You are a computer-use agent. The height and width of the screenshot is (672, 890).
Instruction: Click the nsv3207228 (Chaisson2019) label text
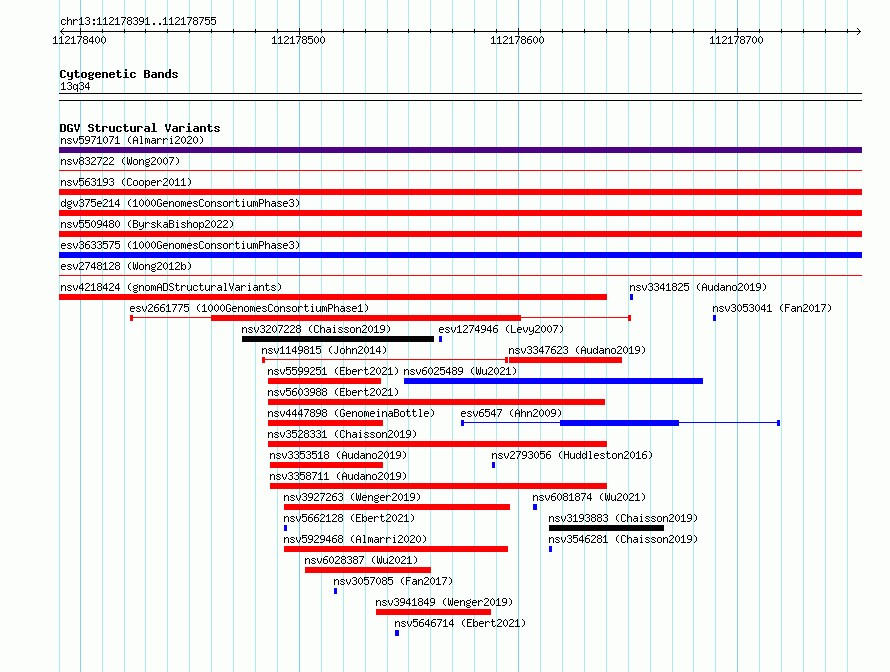(316, 329)
